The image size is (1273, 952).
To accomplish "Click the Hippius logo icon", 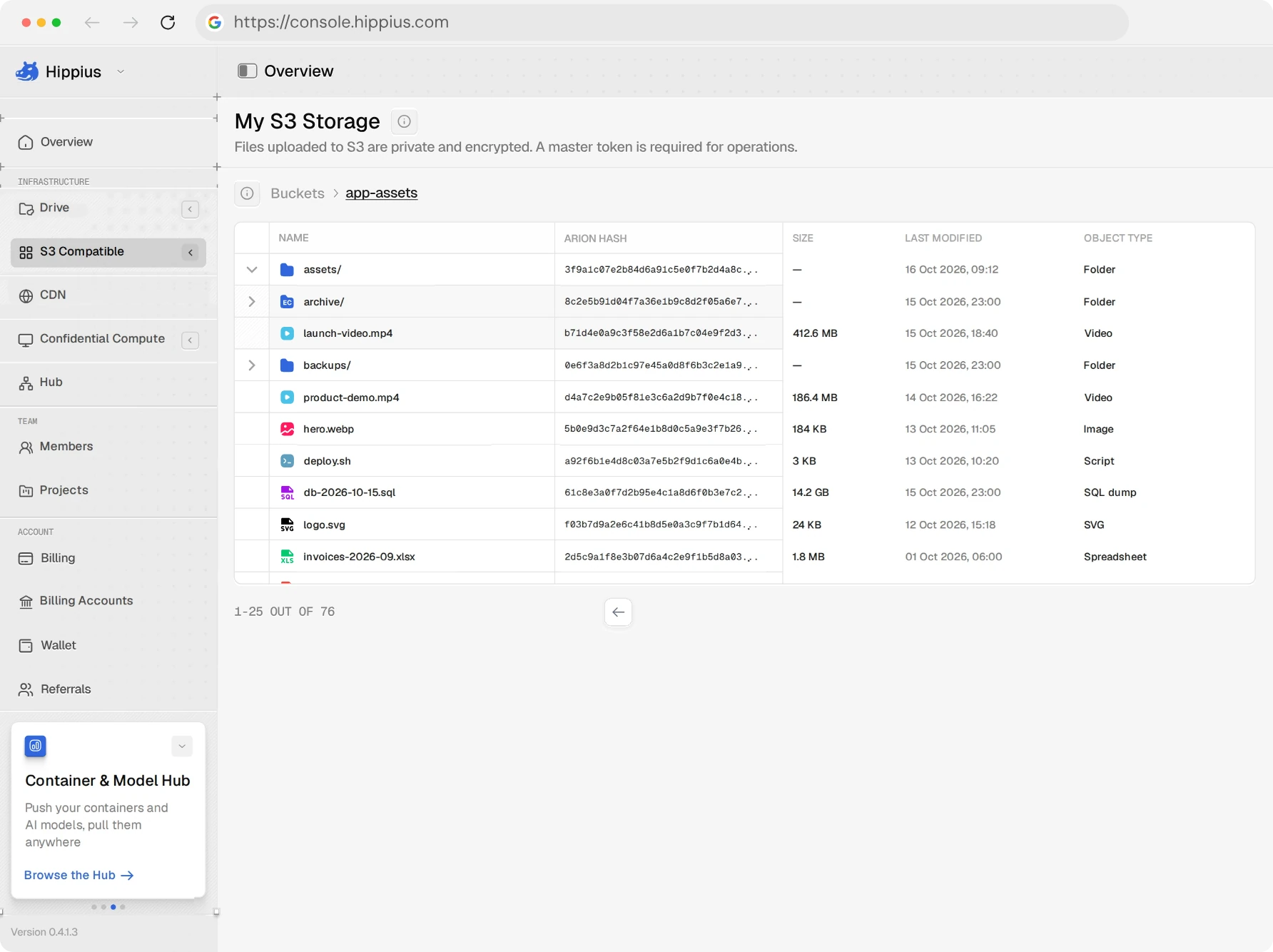I will coord(27,71).
